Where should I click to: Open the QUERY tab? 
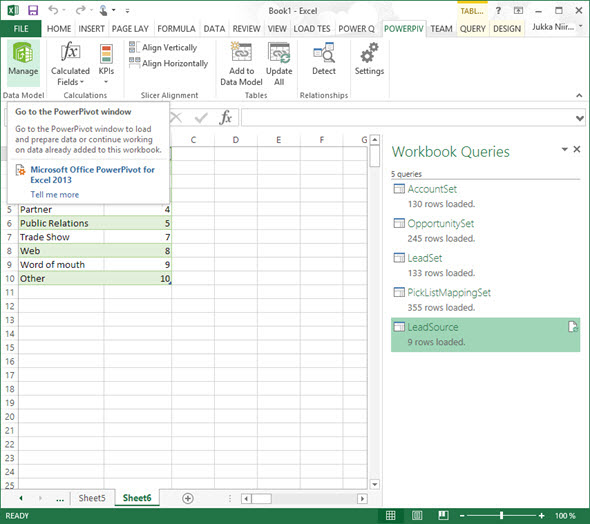point(473,29)
